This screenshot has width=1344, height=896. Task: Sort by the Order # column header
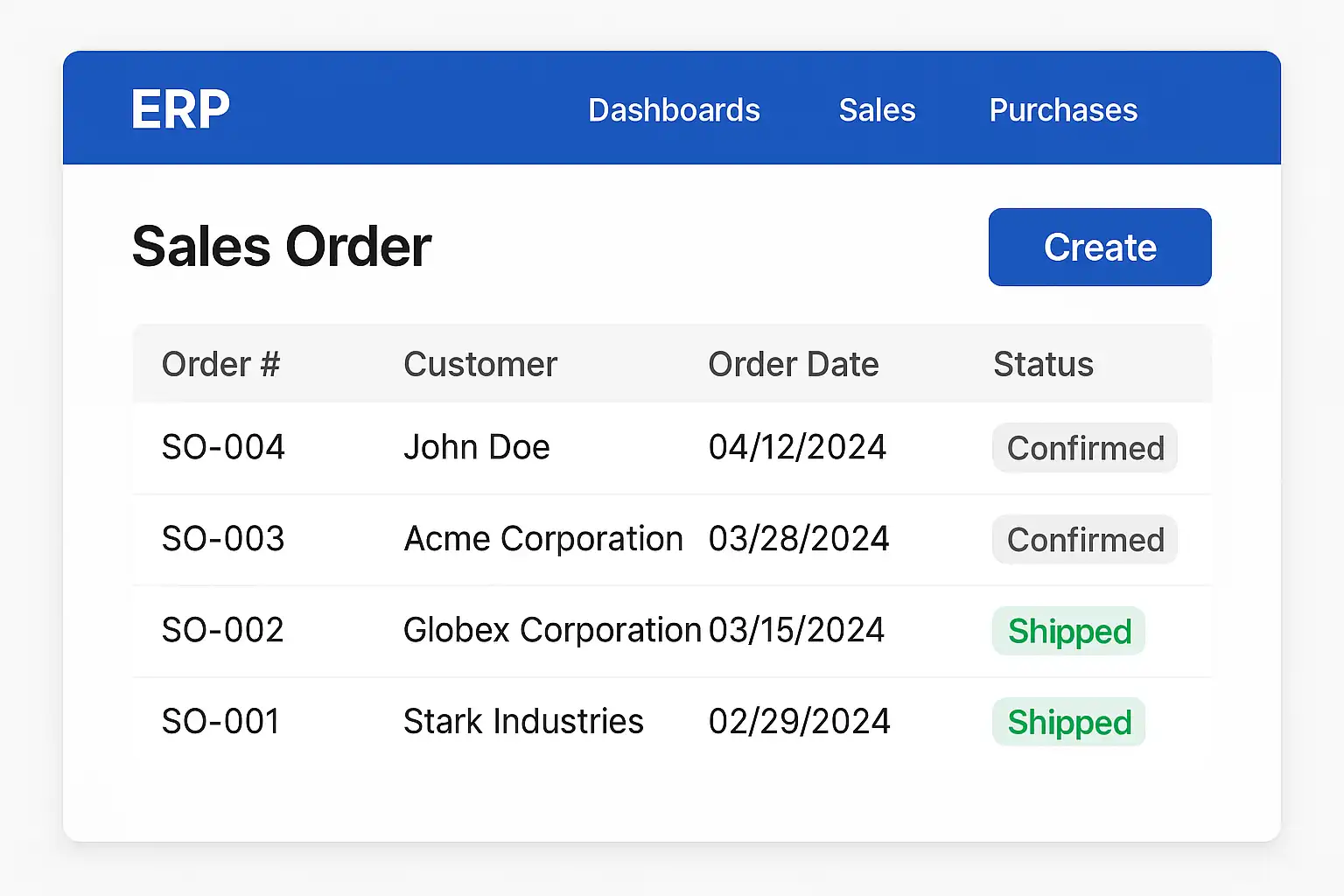[x=220, y=364]
